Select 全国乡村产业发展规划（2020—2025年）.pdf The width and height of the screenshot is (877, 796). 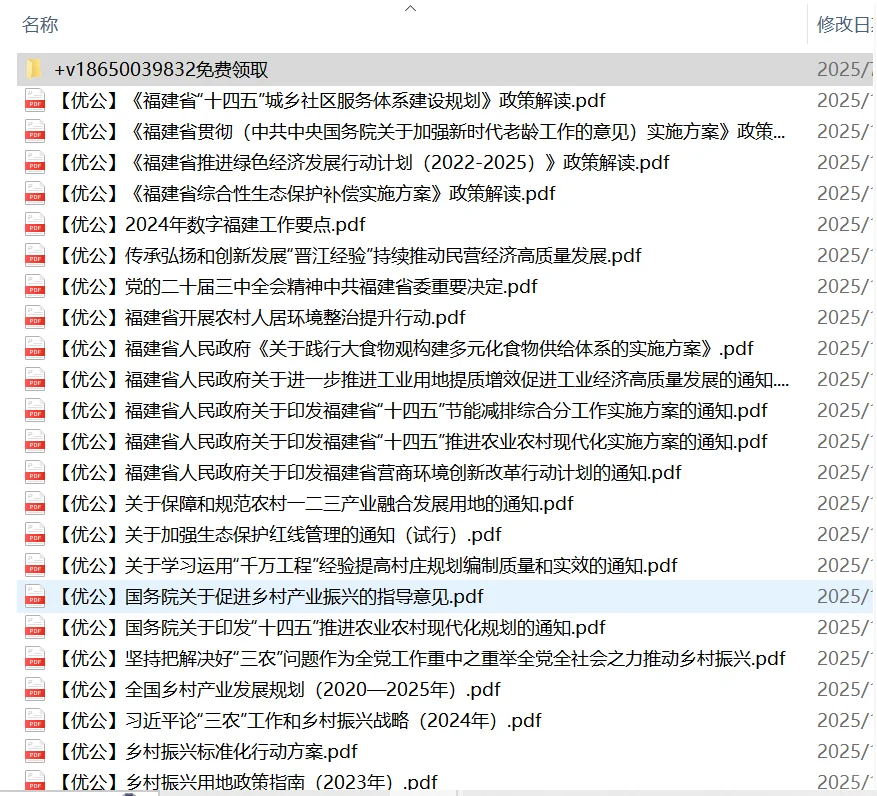tap(280, 690)
